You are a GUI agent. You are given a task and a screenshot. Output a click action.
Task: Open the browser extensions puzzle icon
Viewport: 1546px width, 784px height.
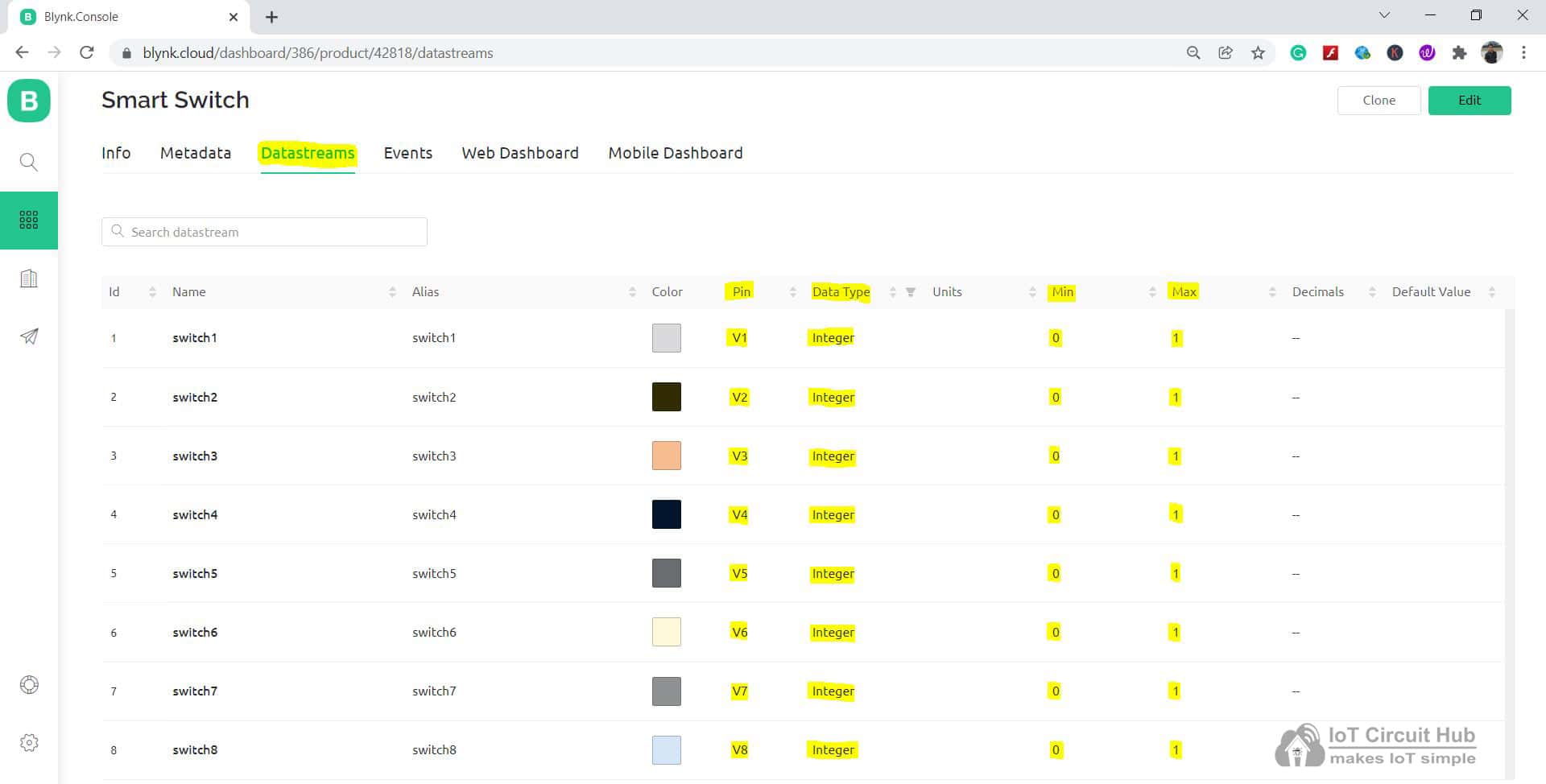click(1459, 53)
